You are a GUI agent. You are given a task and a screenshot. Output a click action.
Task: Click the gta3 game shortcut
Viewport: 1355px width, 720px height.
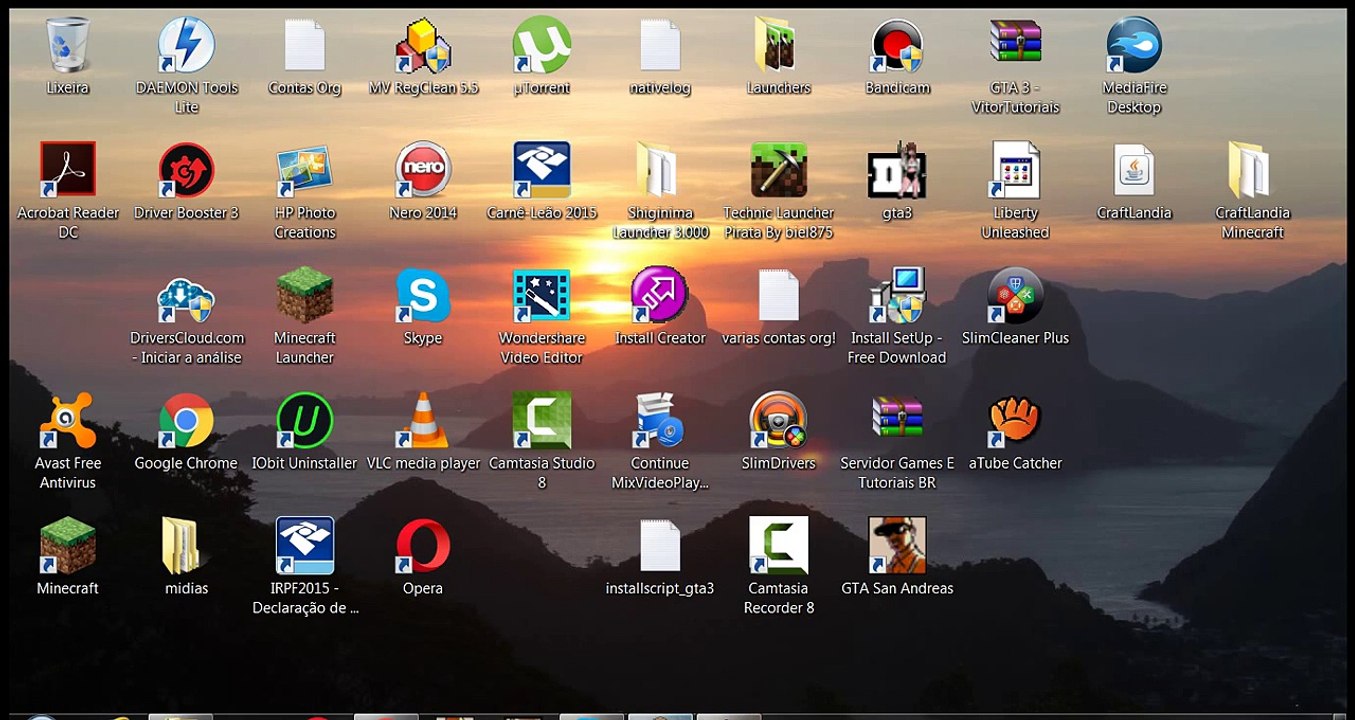897,170
